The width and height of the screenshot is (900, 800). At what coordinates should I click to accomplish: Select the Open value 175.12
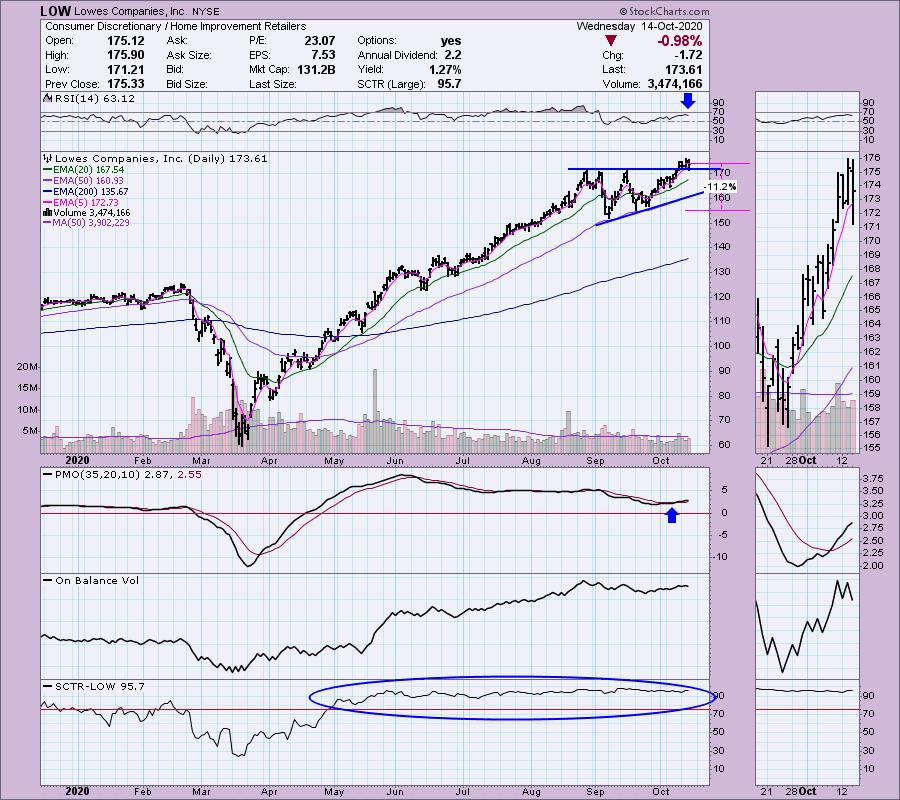point(126,41)
